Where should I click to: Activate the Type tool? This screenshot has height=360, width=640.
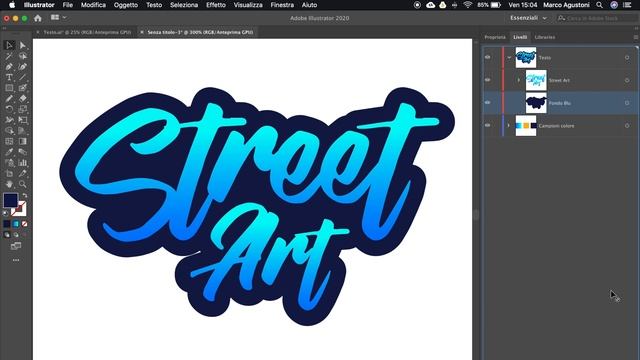pos(9,77)
